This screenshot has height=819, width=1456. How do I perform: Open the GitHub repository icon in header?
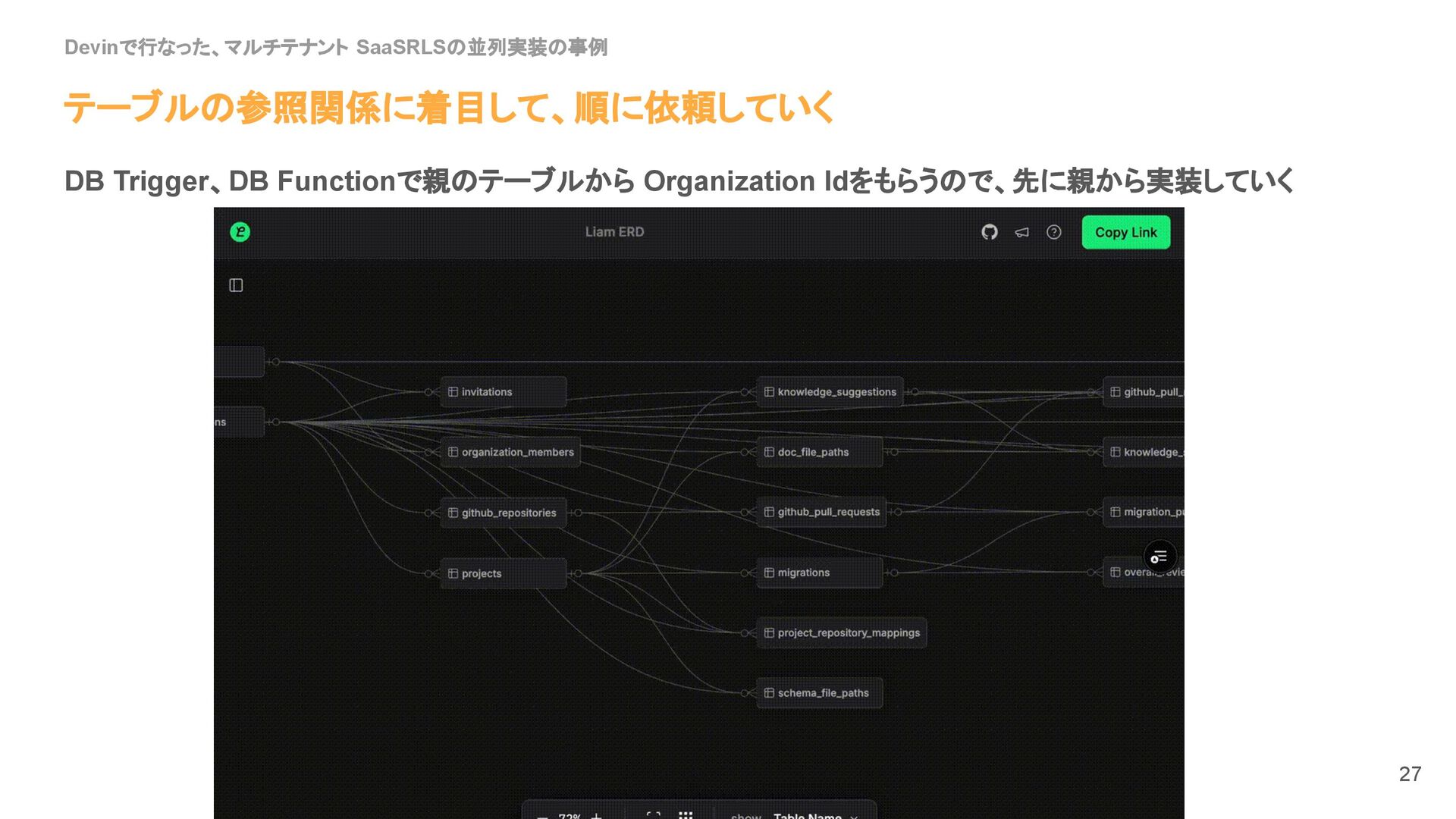[990, 232]
